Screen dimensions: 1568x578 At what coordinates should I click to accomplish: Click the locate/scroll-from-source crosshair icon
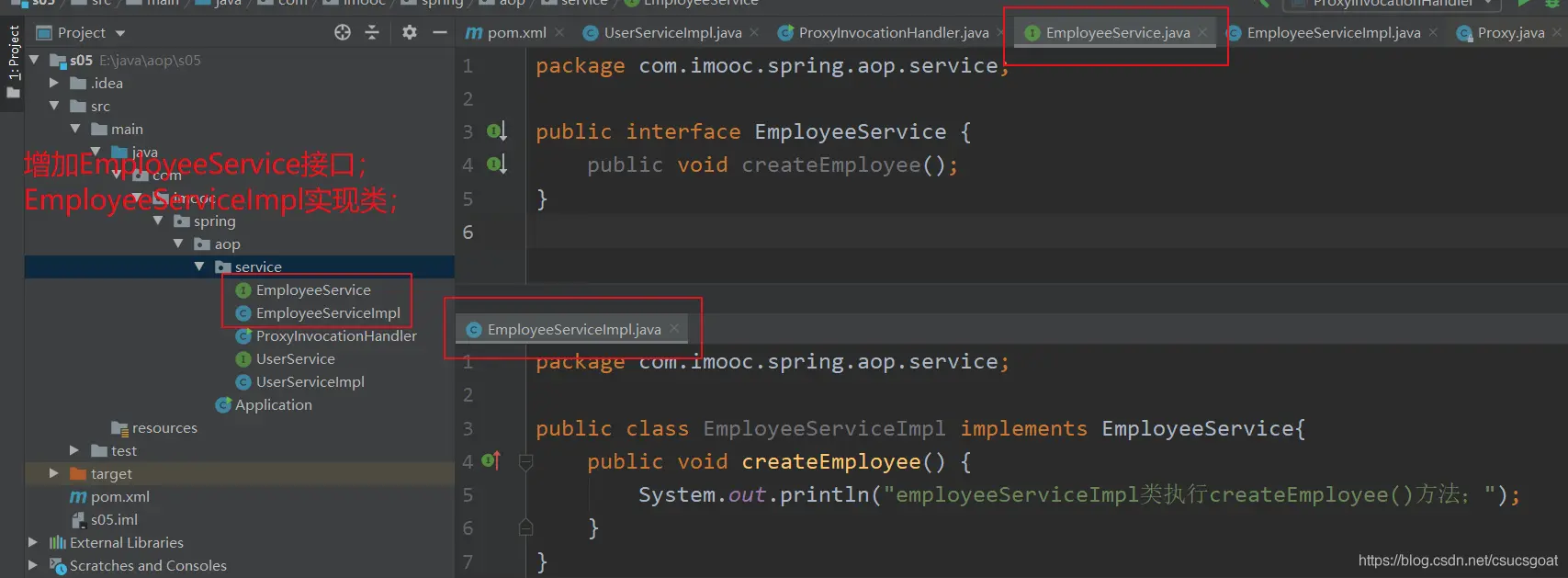(x=343, y=32)
